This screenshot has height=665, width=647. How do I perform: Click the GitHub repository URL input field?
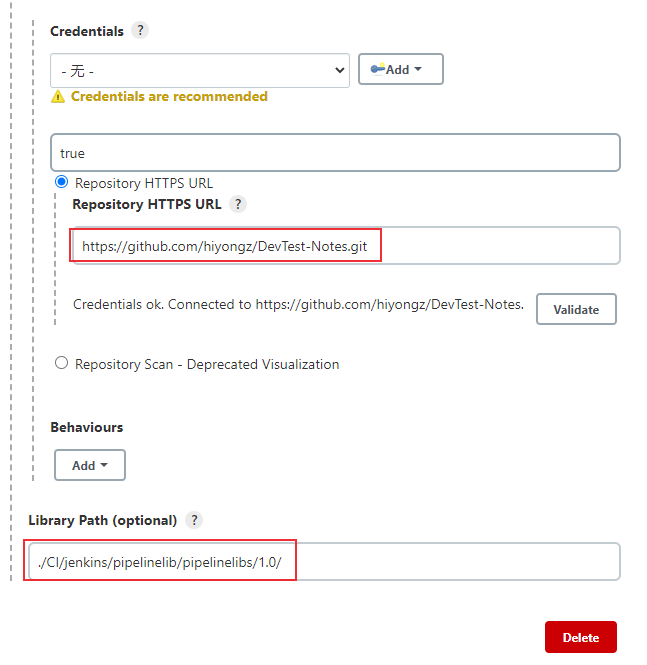coord(346,246)
